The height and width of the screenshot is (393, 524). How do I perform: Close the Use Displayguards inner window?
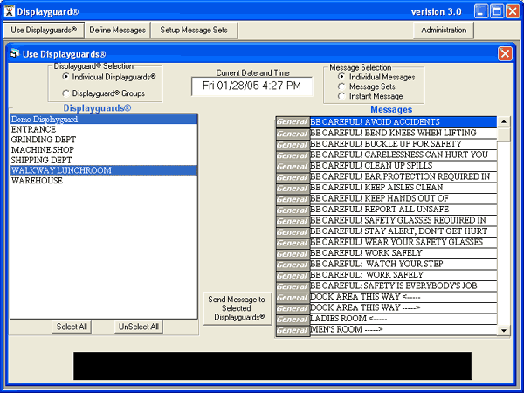(505, 53)
